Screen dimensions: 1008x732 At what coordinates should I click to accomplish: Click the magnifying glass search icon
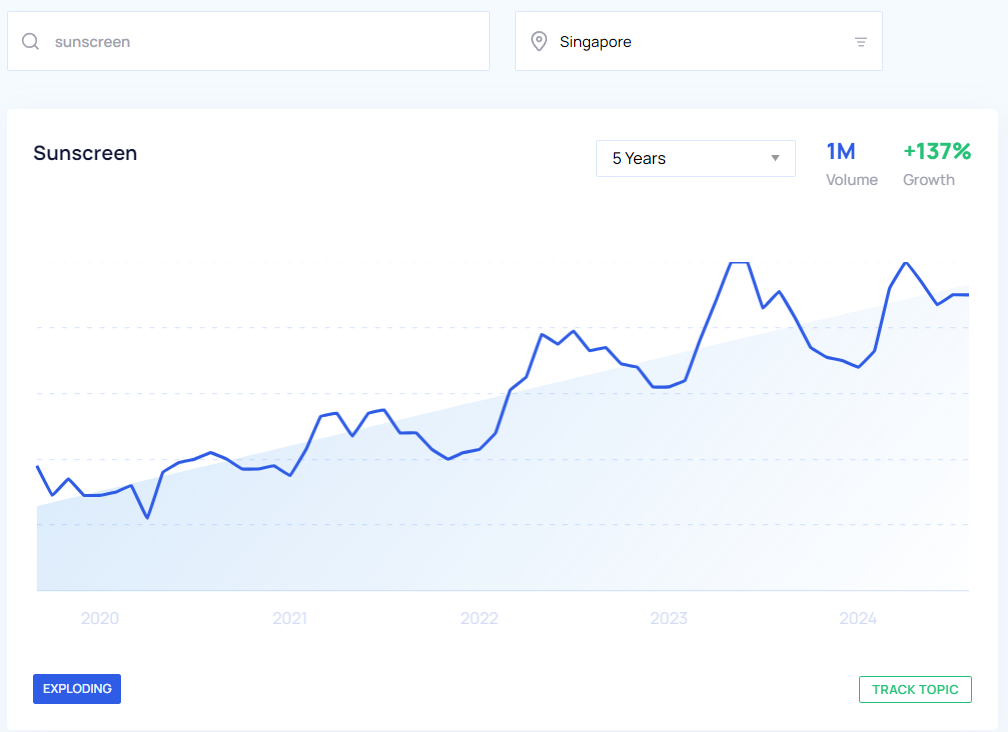31,41
